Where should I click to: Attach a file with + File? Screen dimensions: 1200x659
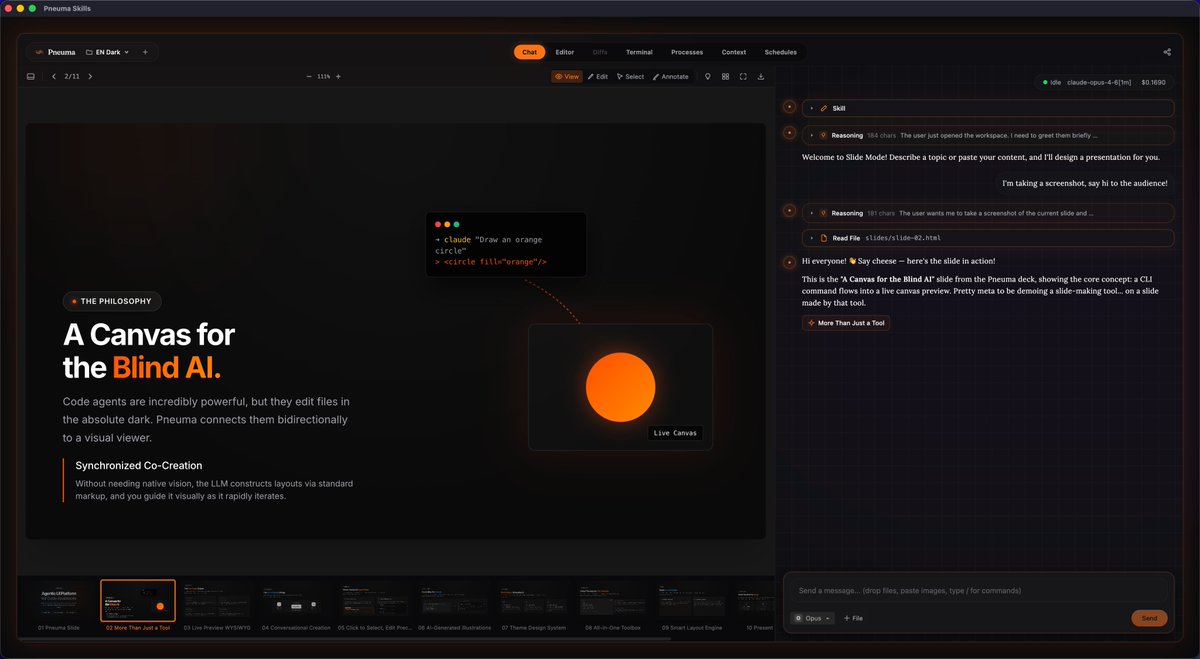coord(853,618)
